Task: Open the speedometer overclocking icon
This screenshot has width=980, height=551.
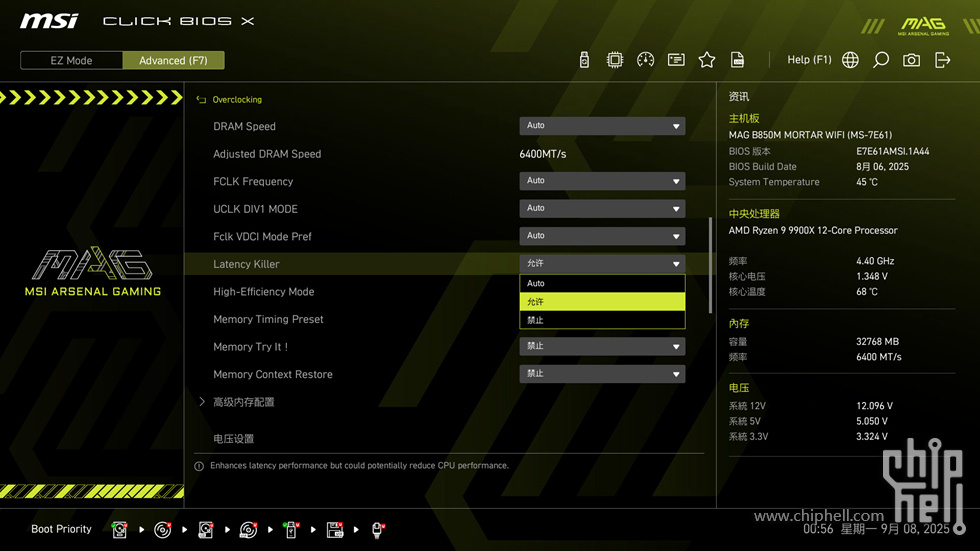Action: [646, 60]
